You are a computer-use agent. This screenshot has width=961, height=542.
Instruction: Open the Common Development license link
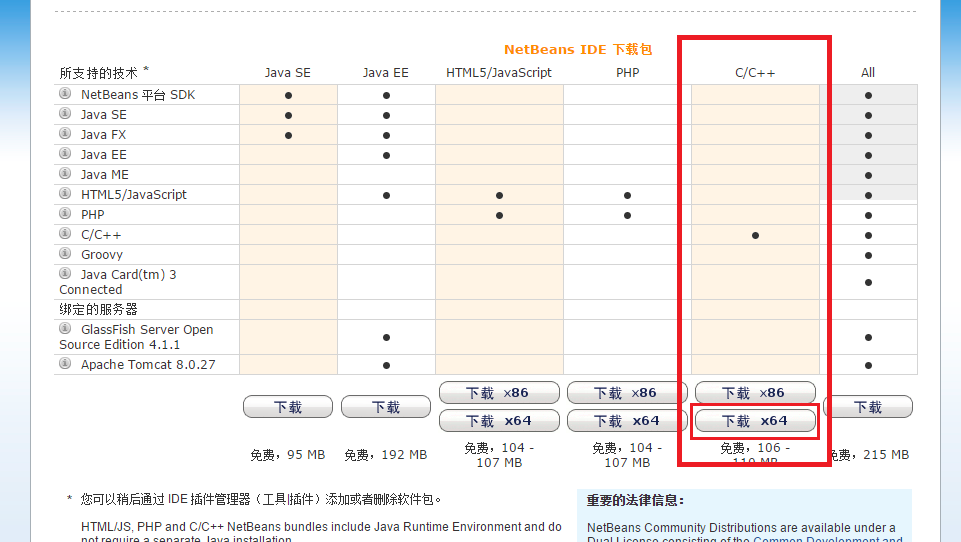pyautogui.click(x=827, y=538)
